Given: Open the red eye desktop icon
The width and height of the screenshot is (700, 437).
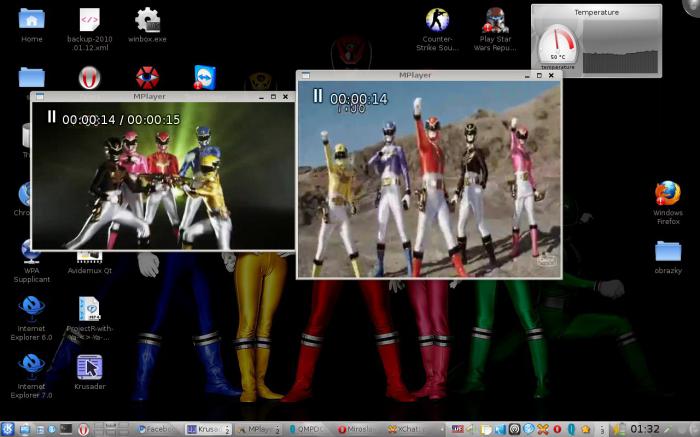Looking at the screenshot, I should click(x=147, y=78).
